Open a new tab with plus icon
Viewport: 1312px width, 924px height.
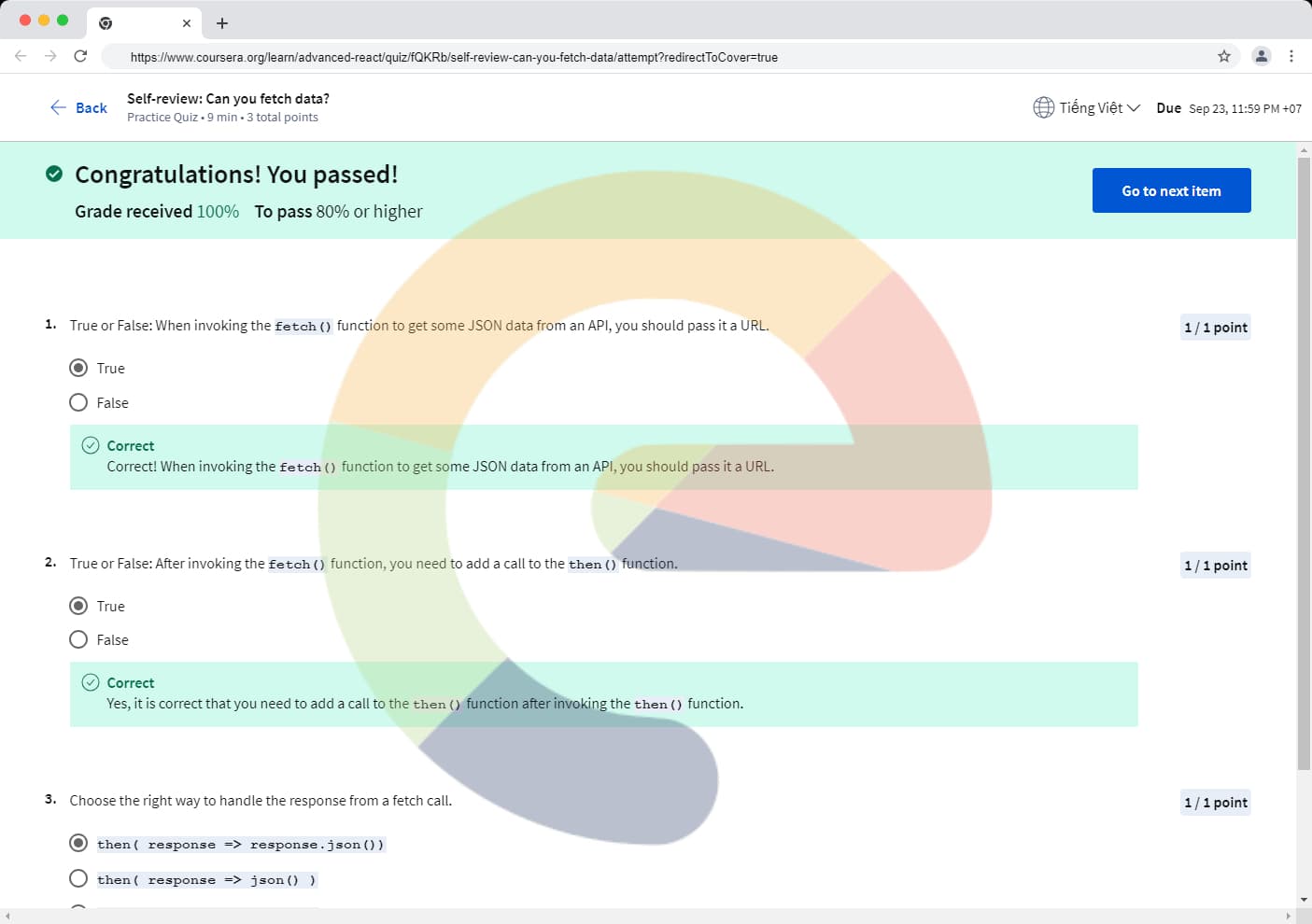(x=222, y=23)
